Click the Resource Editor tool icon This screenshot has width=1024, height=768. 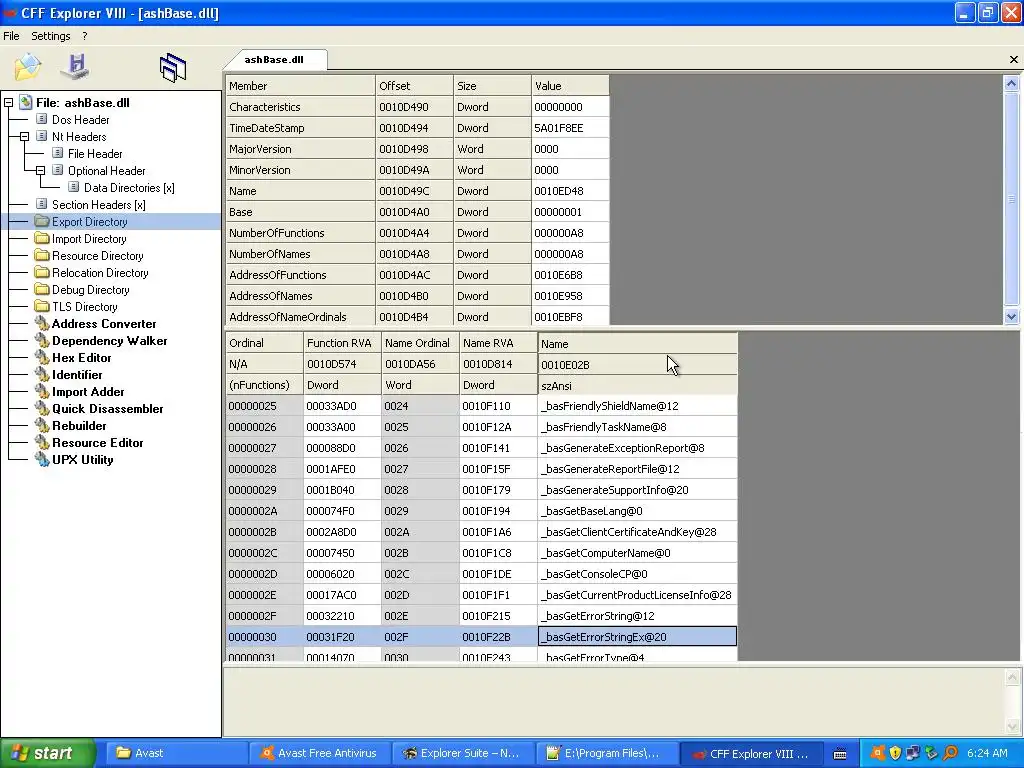click(x=42, y=442)
